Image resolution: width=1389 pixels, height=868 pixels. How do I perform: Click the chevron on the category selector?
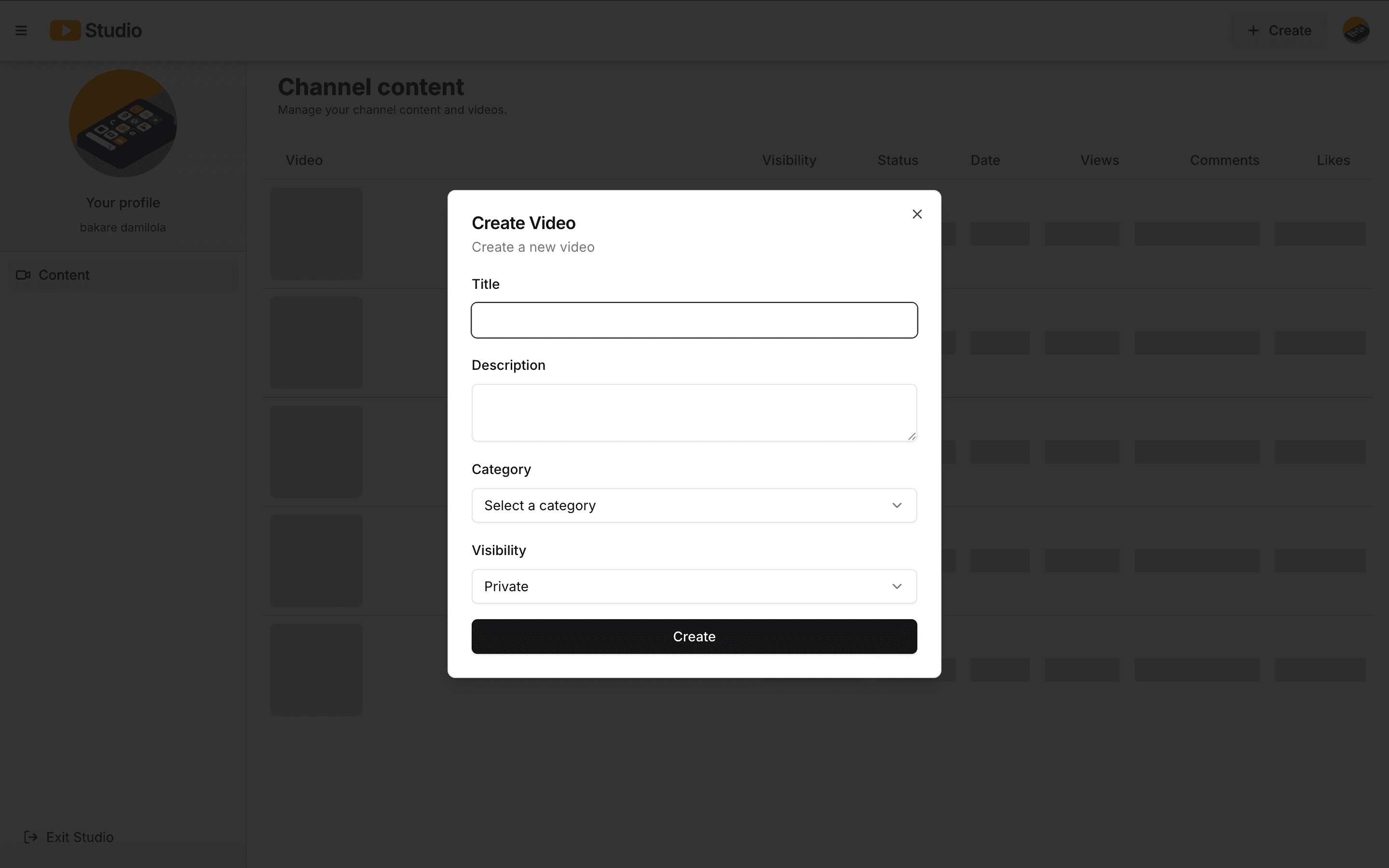point(897,505)
